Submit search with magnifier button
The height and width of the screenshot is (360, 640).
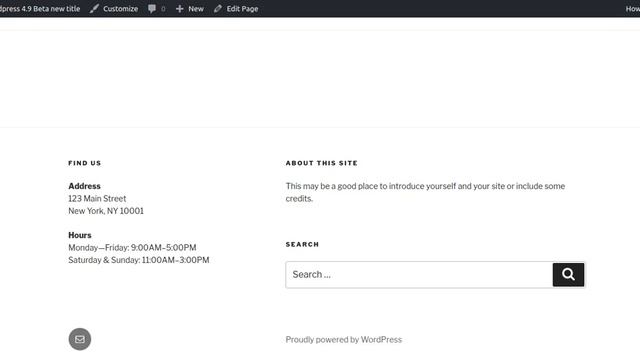point(569,275)
